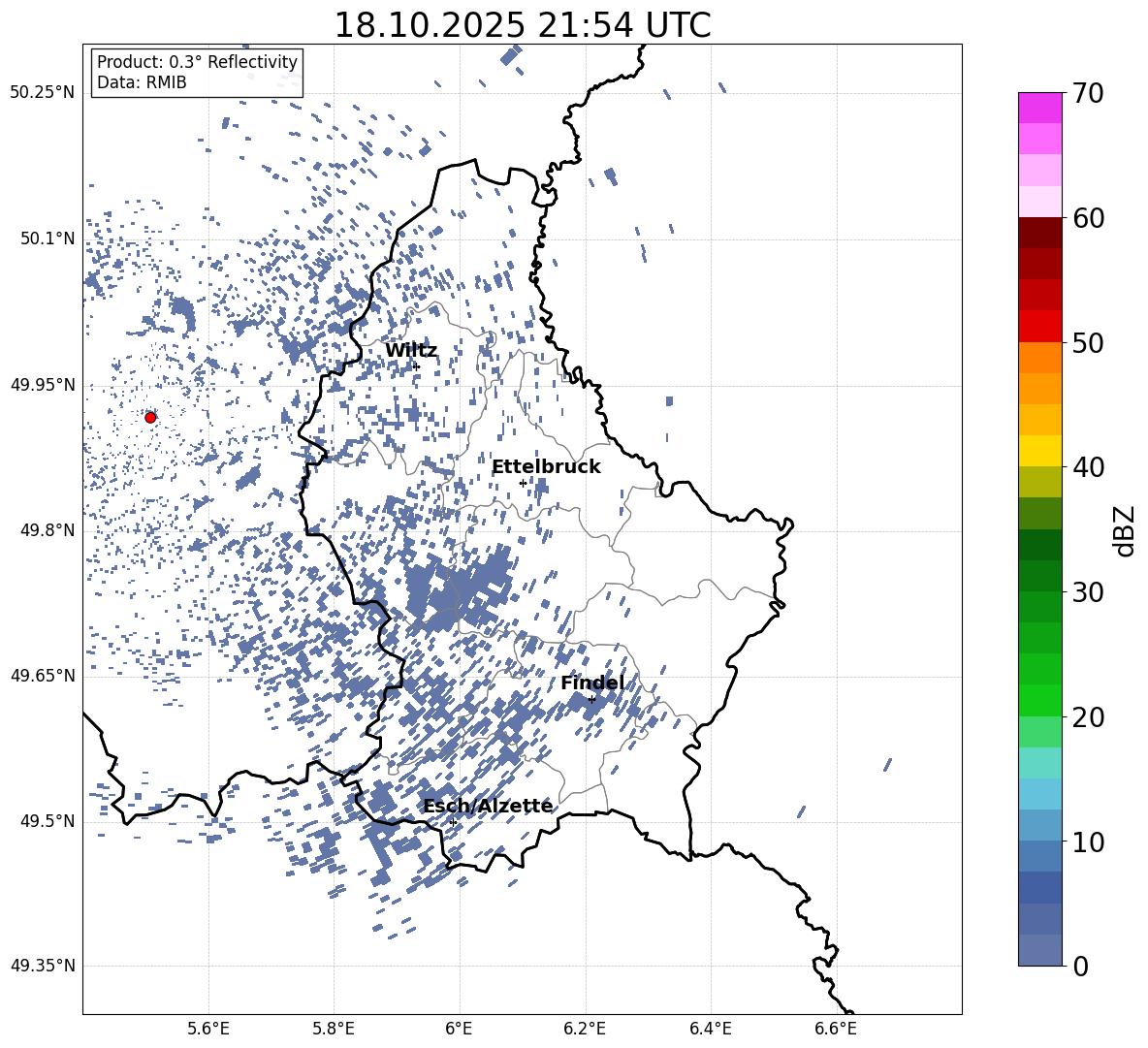Click the 6.4°E longitude label

click(711, 1029)
